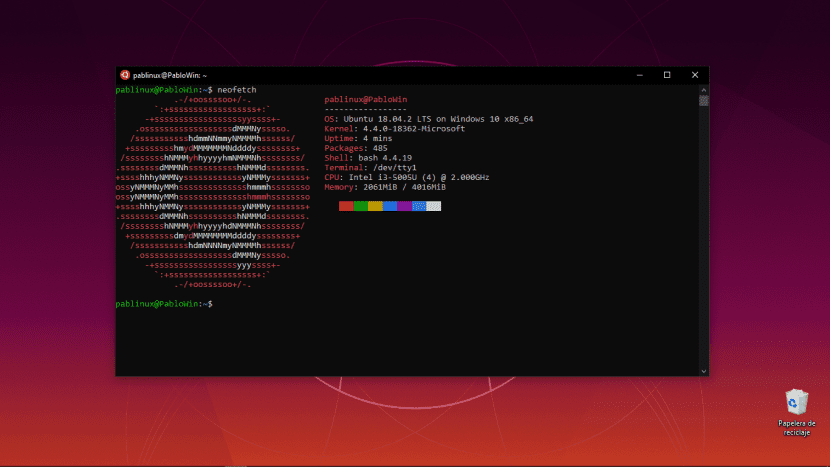Click the 'neofetch' command text
The height and width of the screenshot is (467, 830).
tap(237, 90)
